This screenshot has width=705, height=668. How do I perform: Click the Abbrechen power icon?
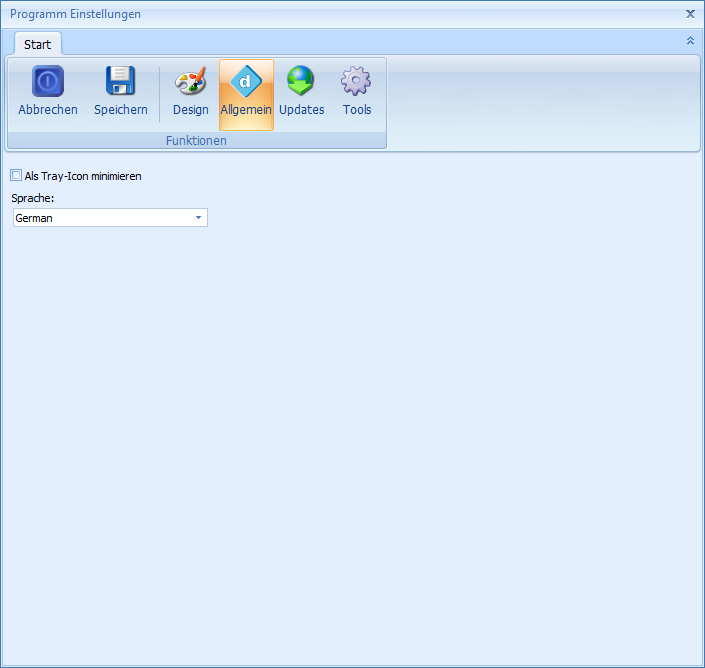pos(48,81)
